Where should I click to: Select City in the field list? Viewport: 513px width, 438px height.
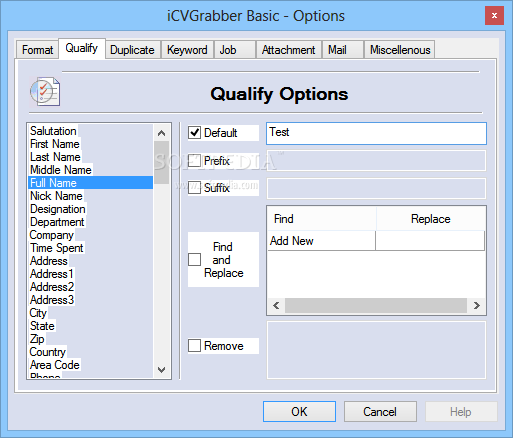90,313
